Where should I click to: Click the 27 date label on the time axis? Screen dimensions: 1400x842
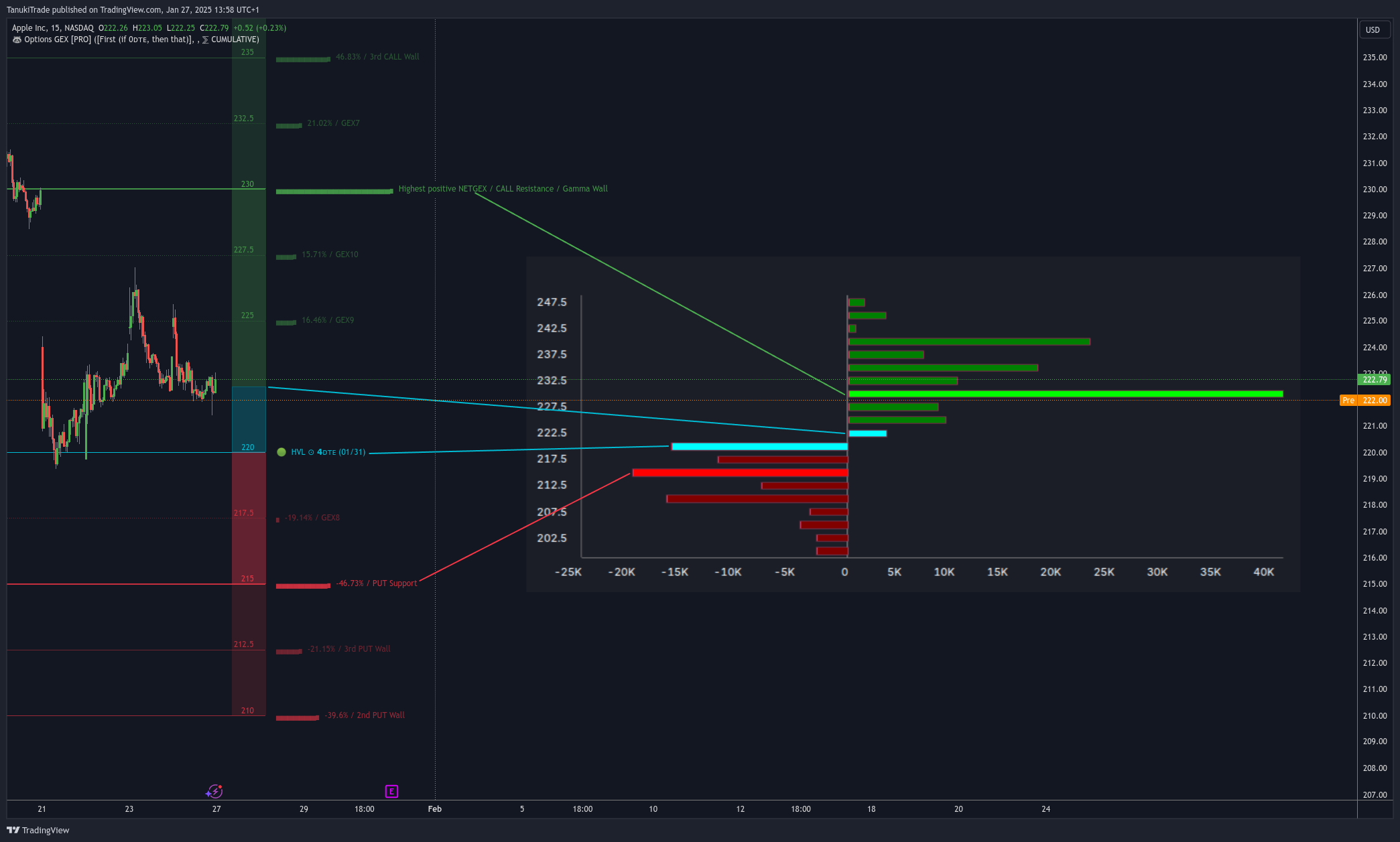point(216,809)
